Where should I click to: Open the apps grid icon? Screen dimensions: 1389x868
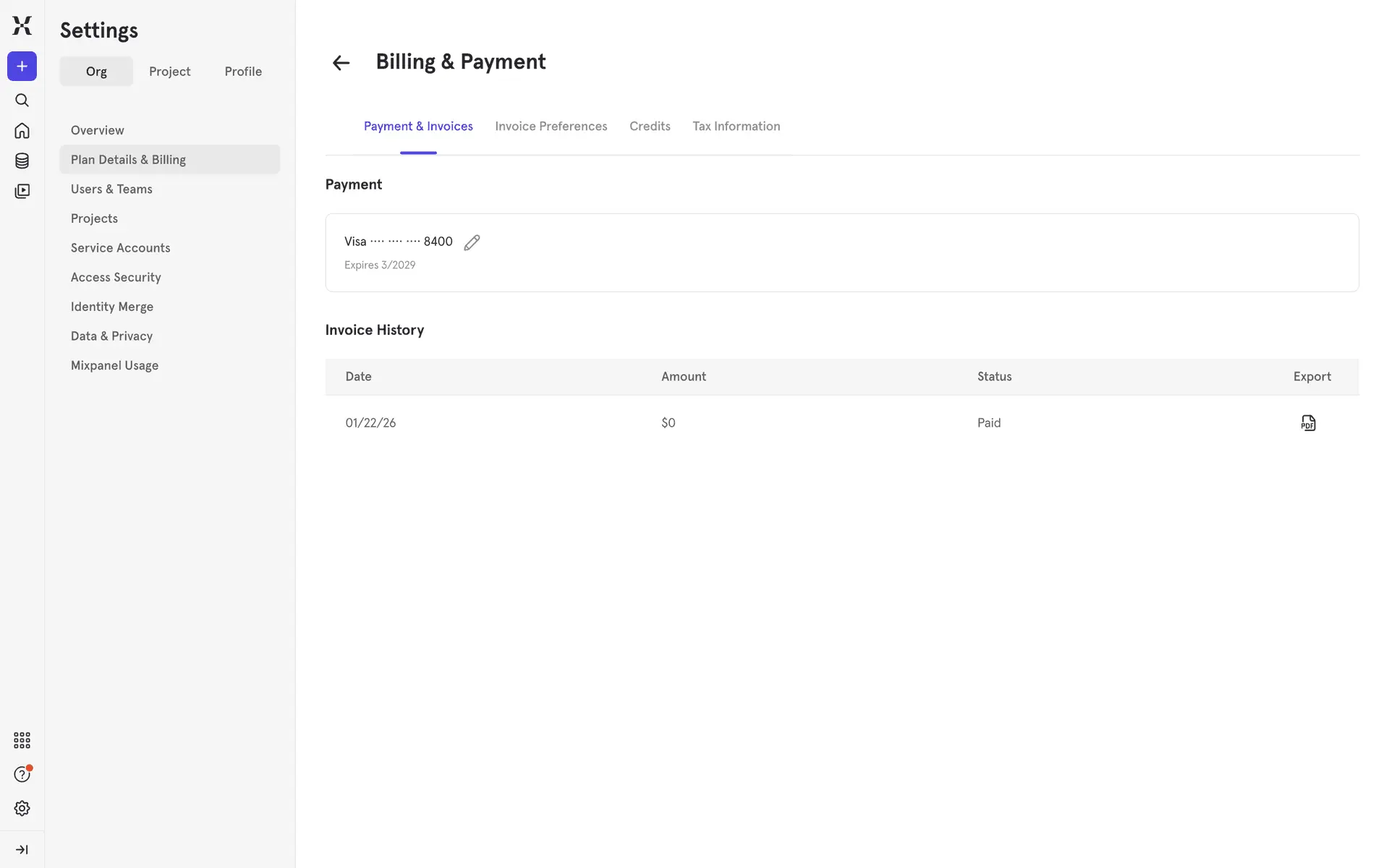coord(22,740)
